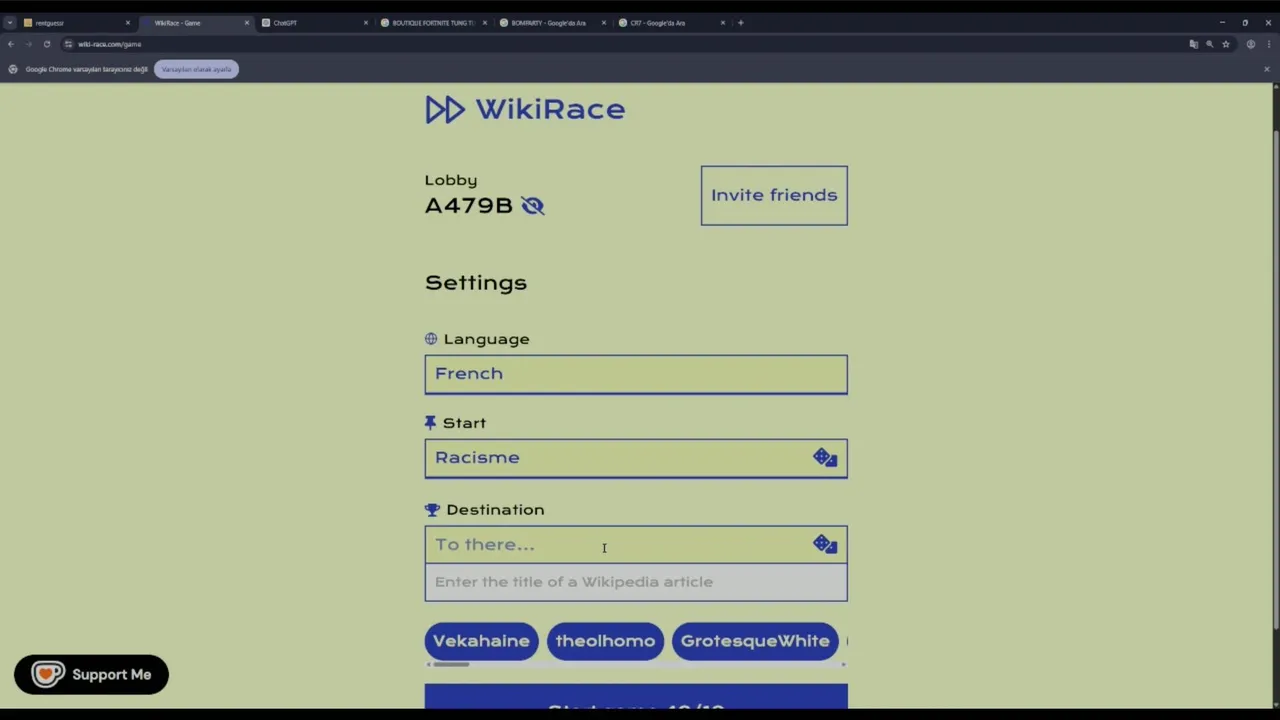Open the Chrome three-dot menu
Viewport: 1280px width, 720px height.
coord(1267,44)
